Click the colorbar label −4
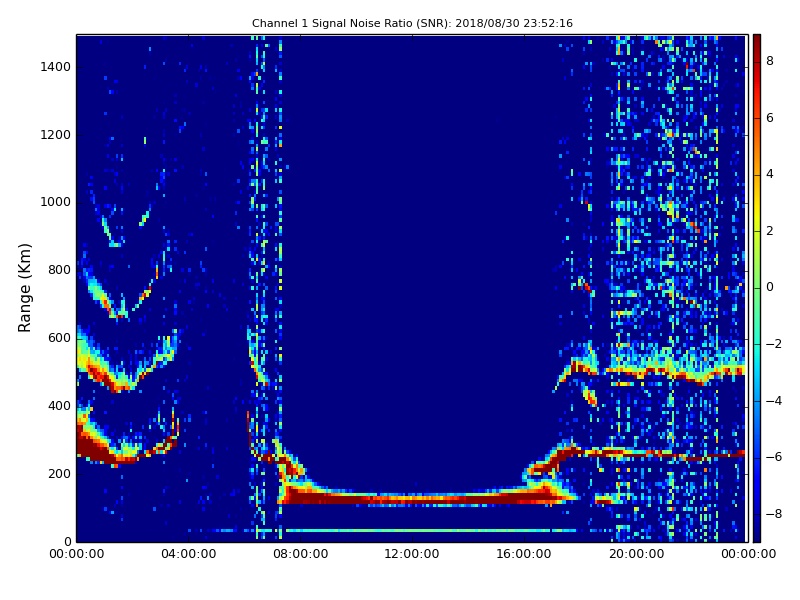 [x=774, y=401]
